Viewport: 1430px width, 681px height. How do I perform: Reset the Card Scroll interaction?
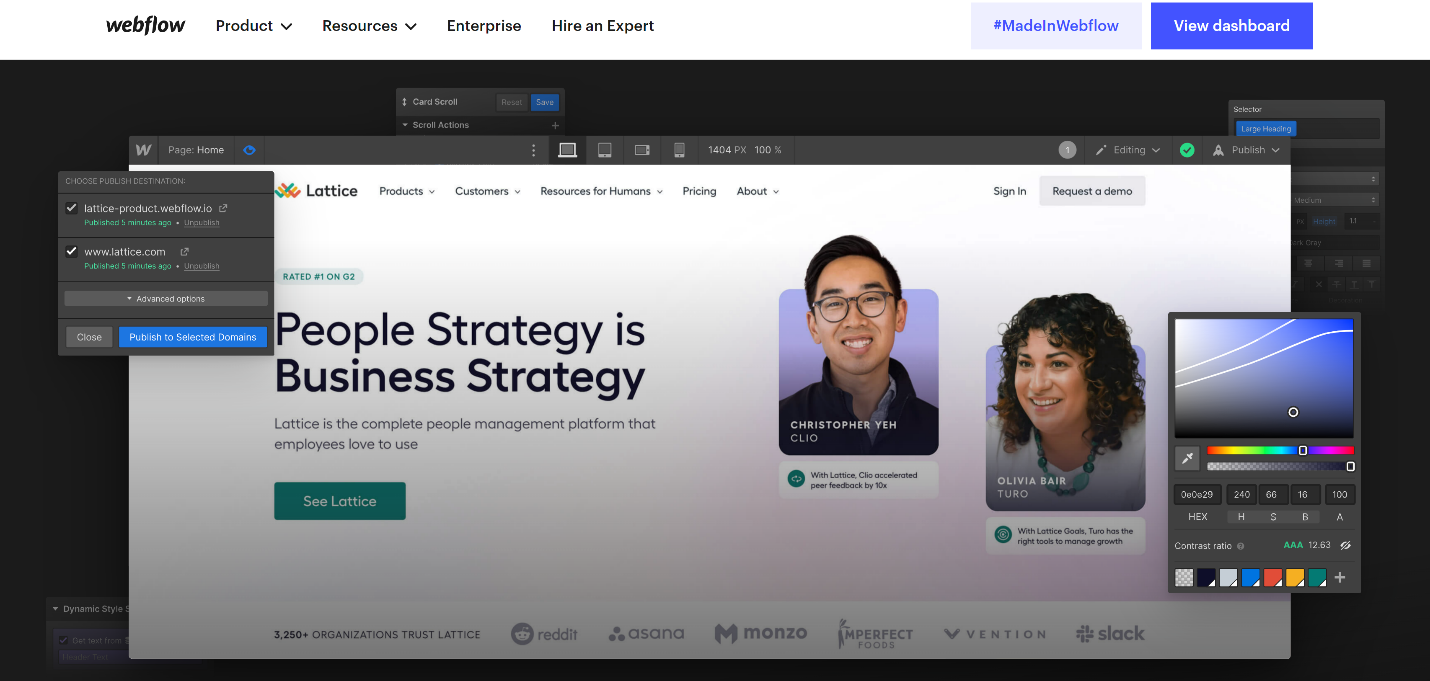click(x=512, y=102)
